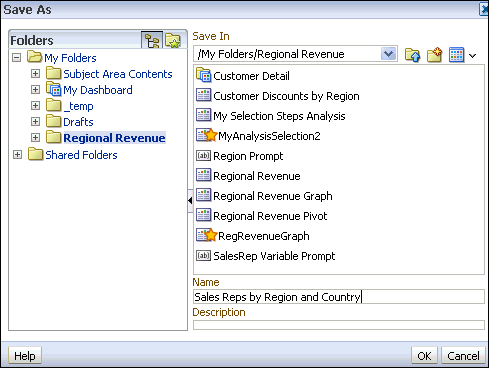Viewport: 489px width, 368px height.
Task: Switch to folder tree view icon
Action: pyautogui.click(x=152, y=41)
